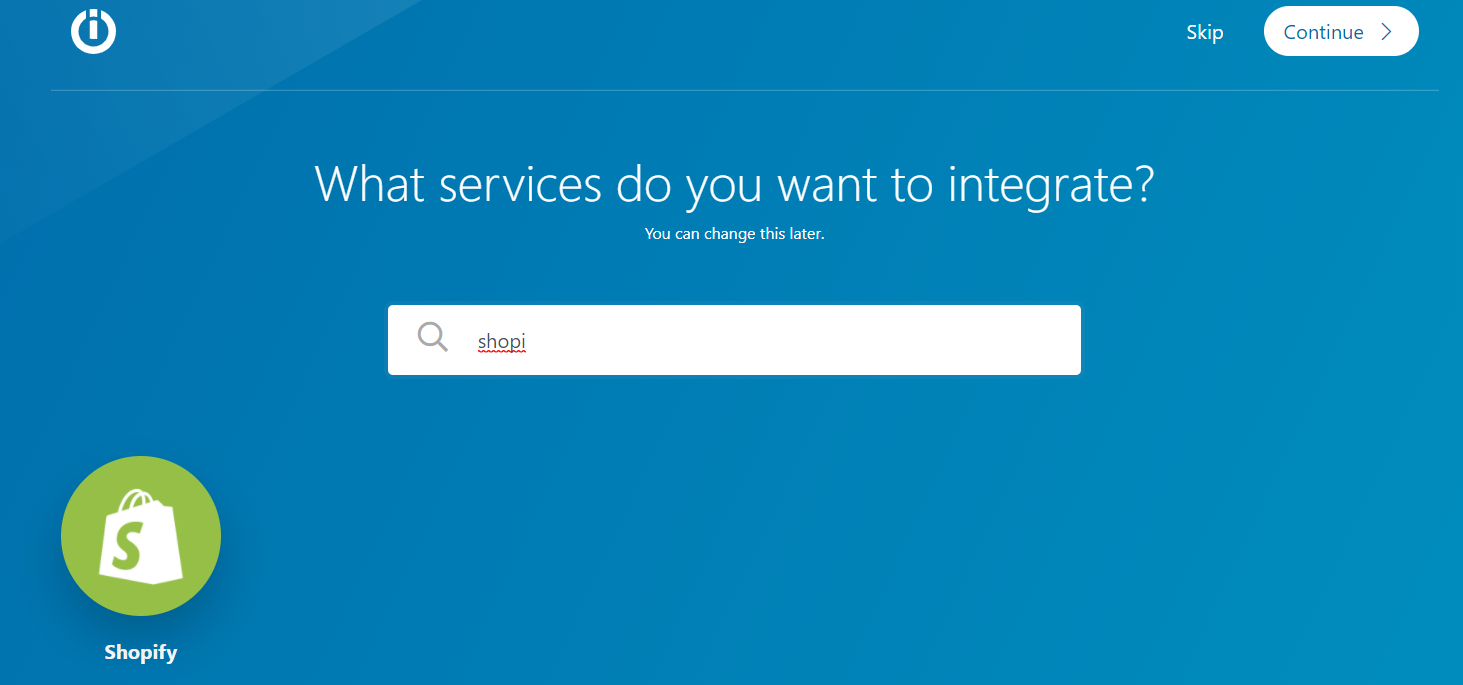
Task: Click the letter S on Shopify bag
Action: (x=127, y=546)
